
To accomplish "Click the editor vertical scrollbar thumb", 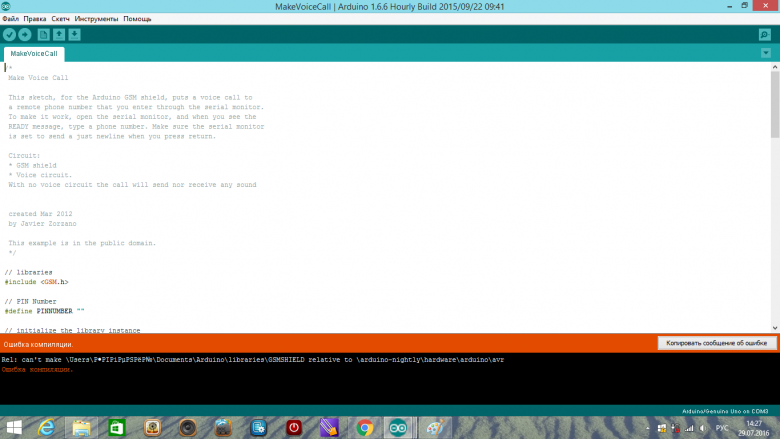I will [775, 104].
